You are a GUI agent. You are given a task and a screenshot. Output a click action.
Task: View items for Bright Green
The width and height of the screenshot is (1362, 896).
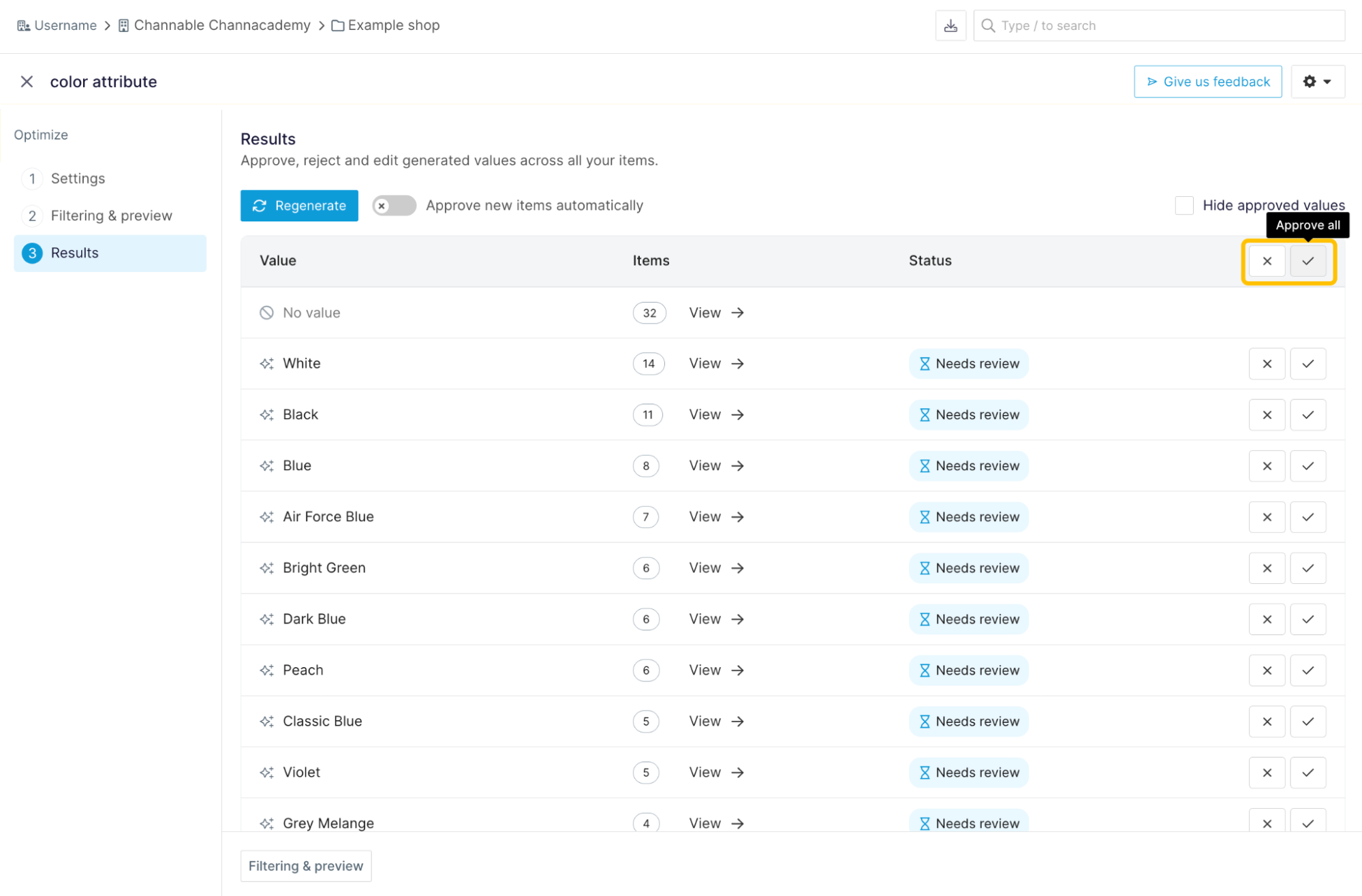coord(715,568)
